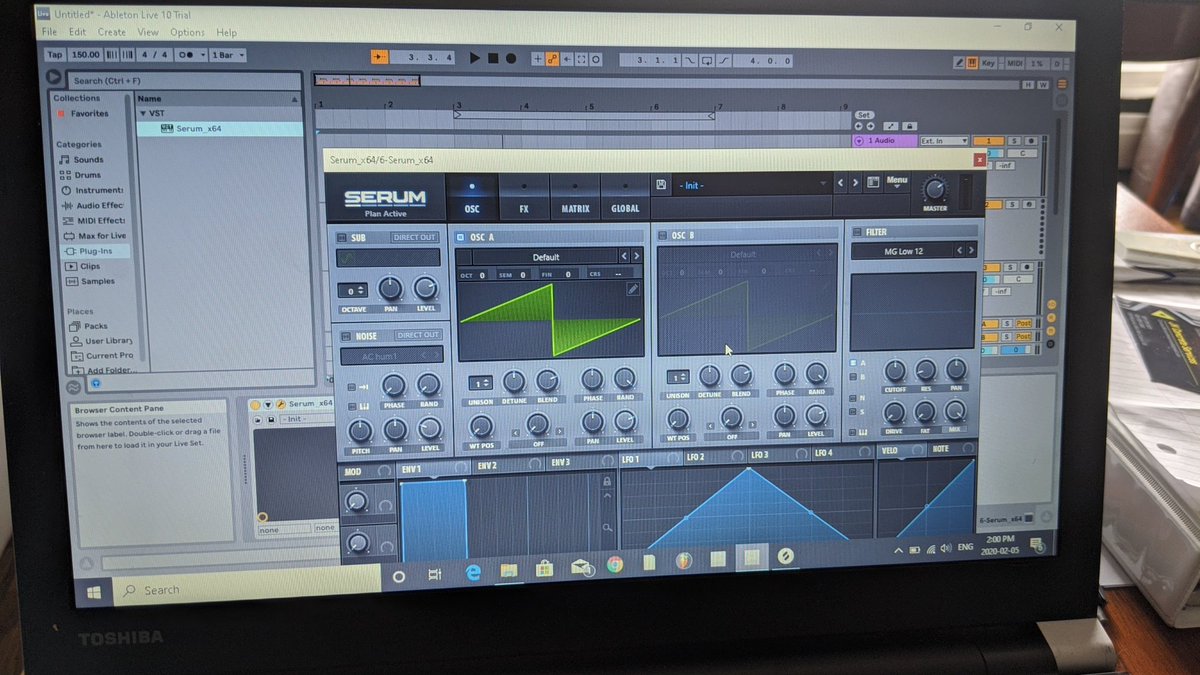Select previous OSC A wavetable arrow
1200x675 pixels.
[624, 257]
